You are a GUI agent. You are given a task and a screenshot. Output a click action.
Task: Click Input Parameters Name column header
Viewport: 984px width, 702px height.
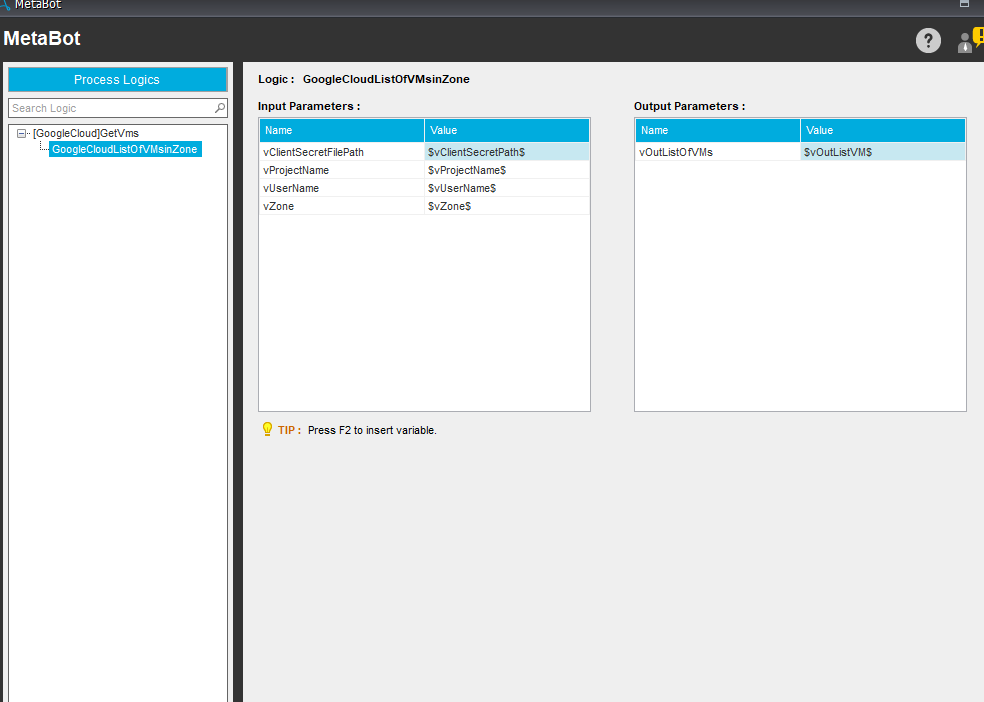click(x=341, y=130)
